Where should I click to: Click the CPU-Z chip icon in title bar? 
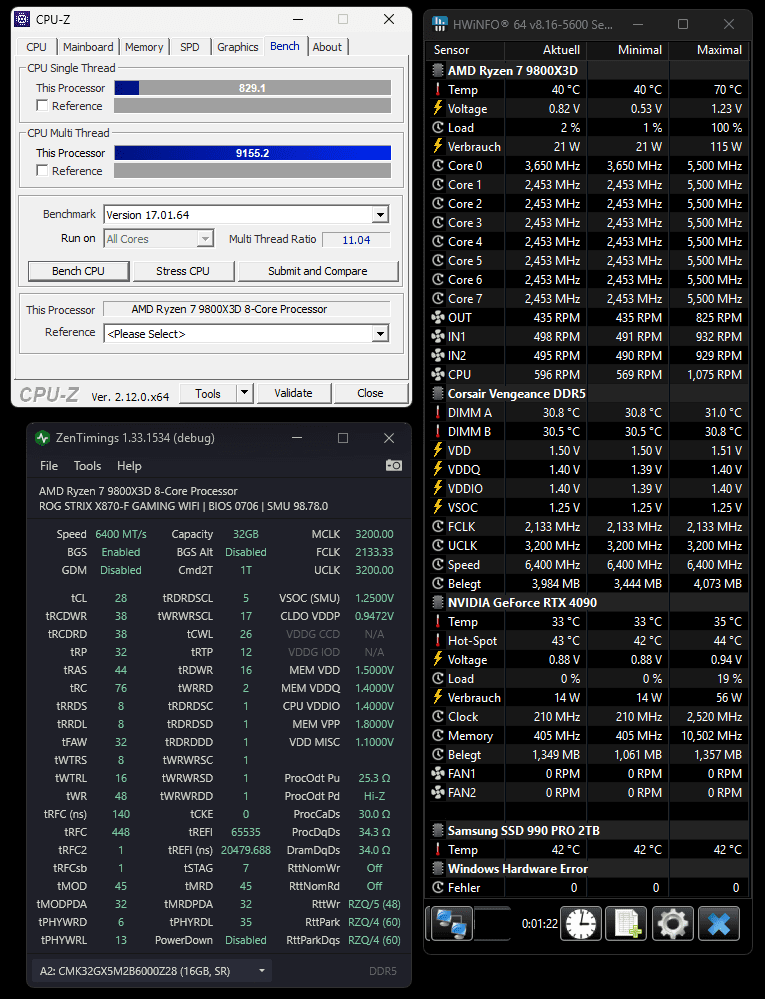22,19
